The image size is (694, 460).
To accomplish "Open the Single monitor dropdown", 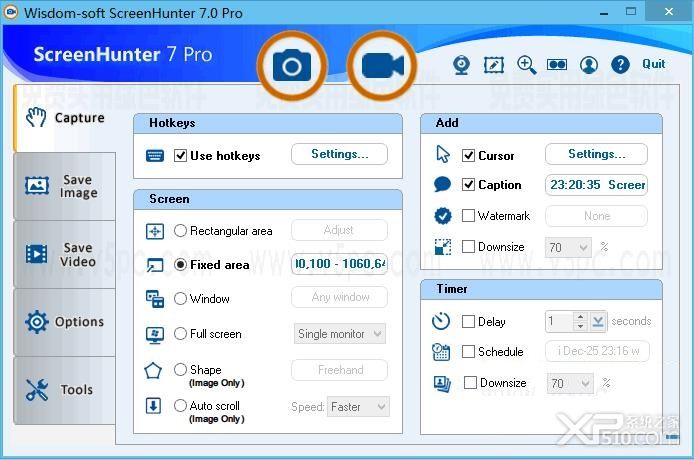I will [339, 334].
